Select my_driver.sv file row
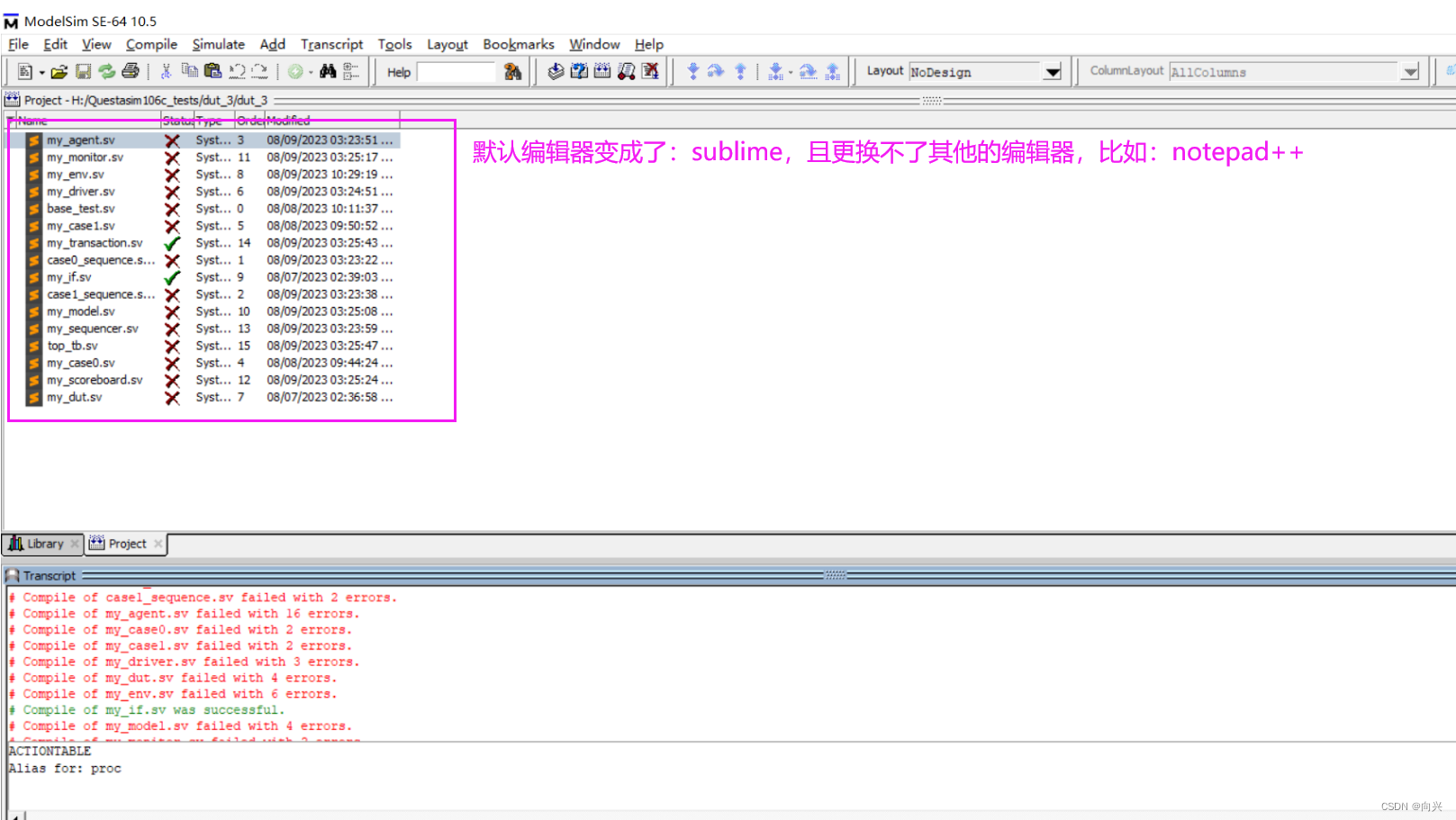Viewport: 1456px width, 820px height. click(x=203, y=192)
